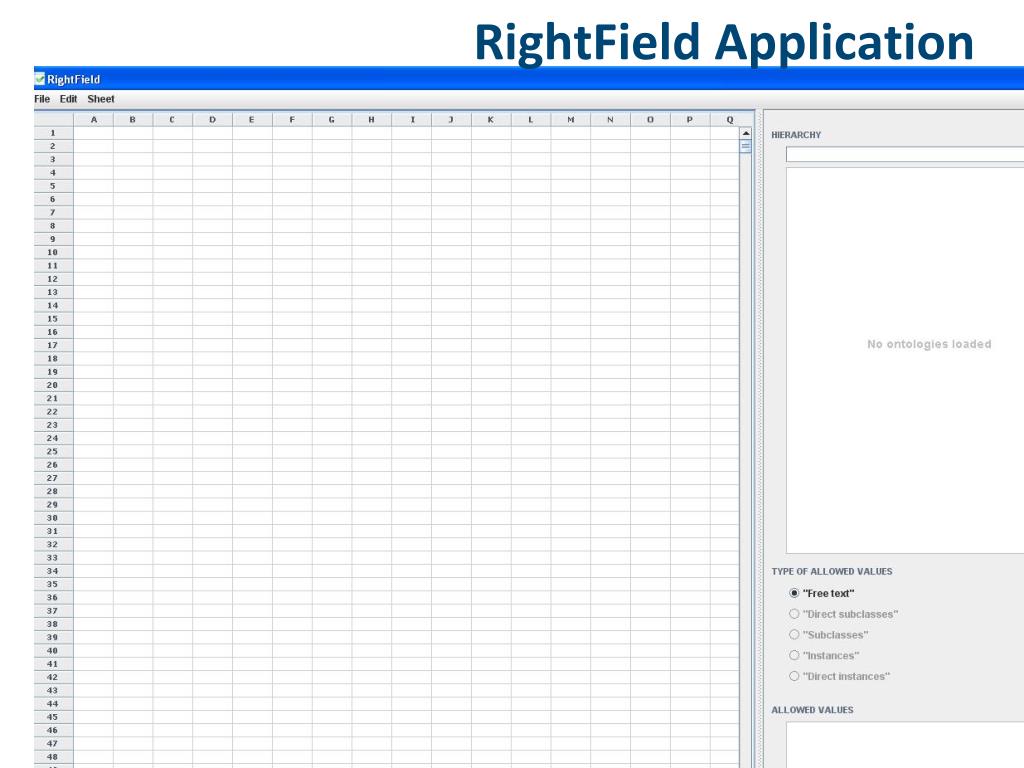Select column O header

point(650,120)
